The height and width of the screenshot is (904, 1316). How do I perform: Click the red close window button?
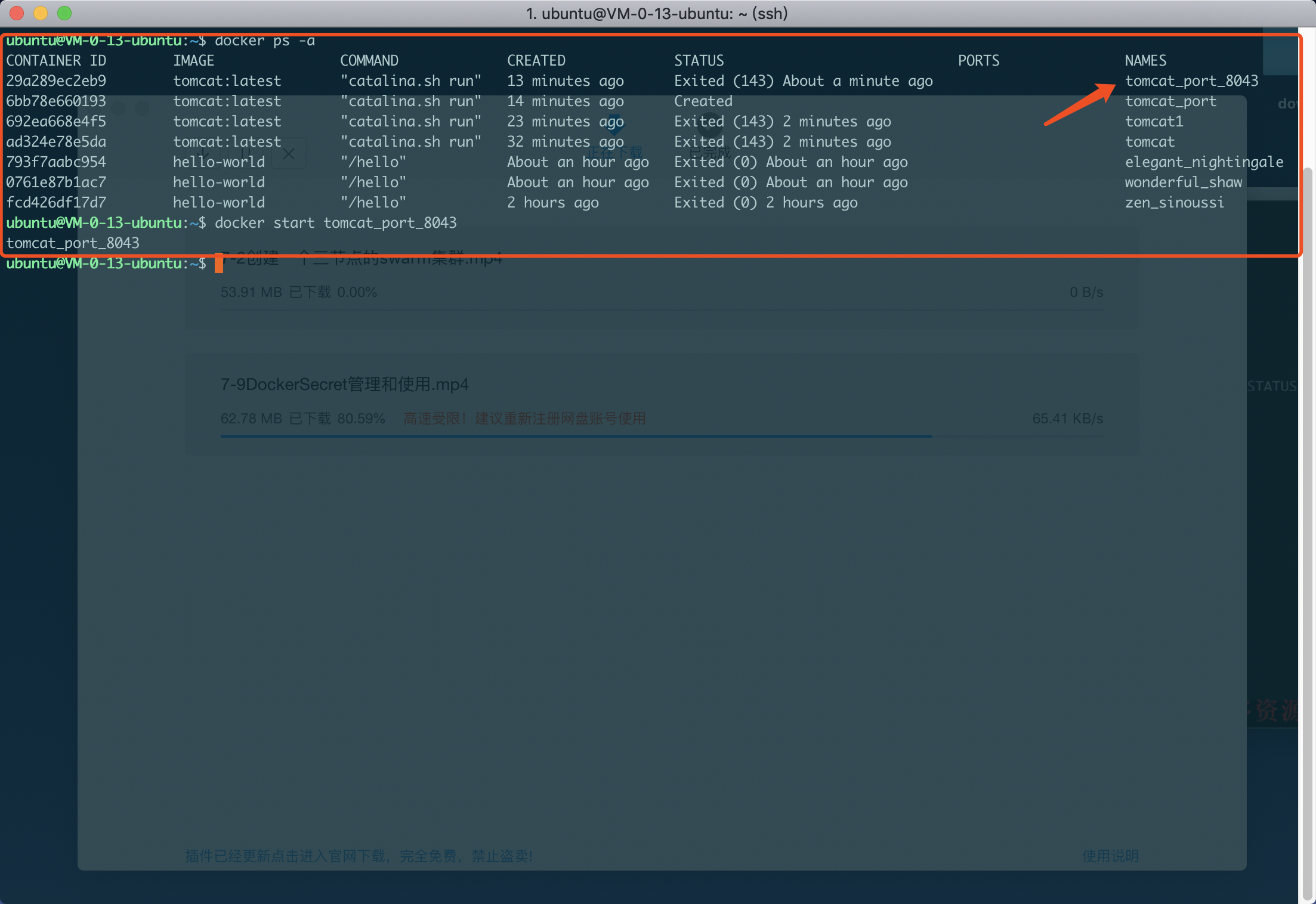pos(17,13)
